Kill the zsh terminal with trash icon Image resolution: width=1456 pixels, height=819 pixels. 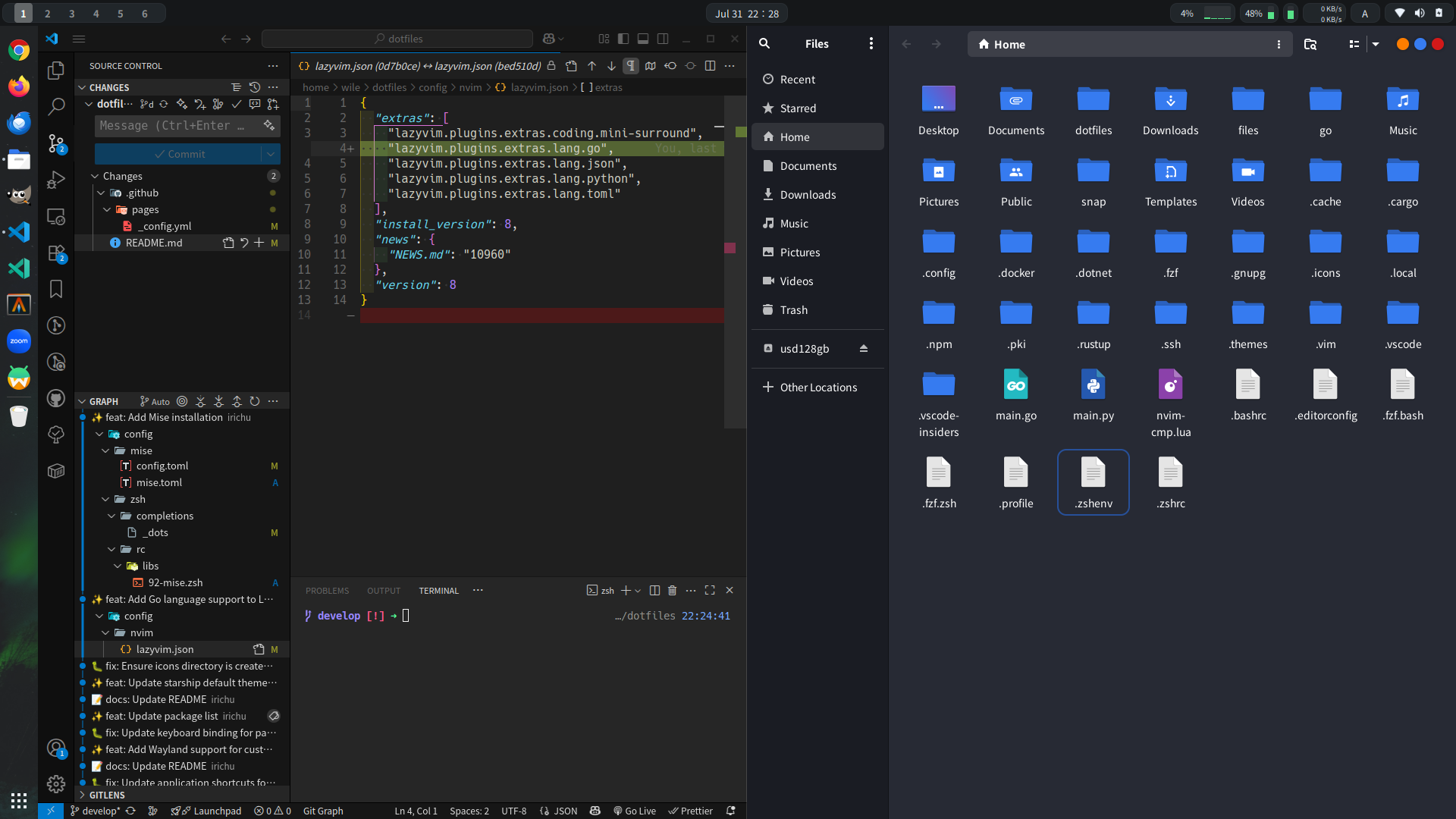[672, 590]
